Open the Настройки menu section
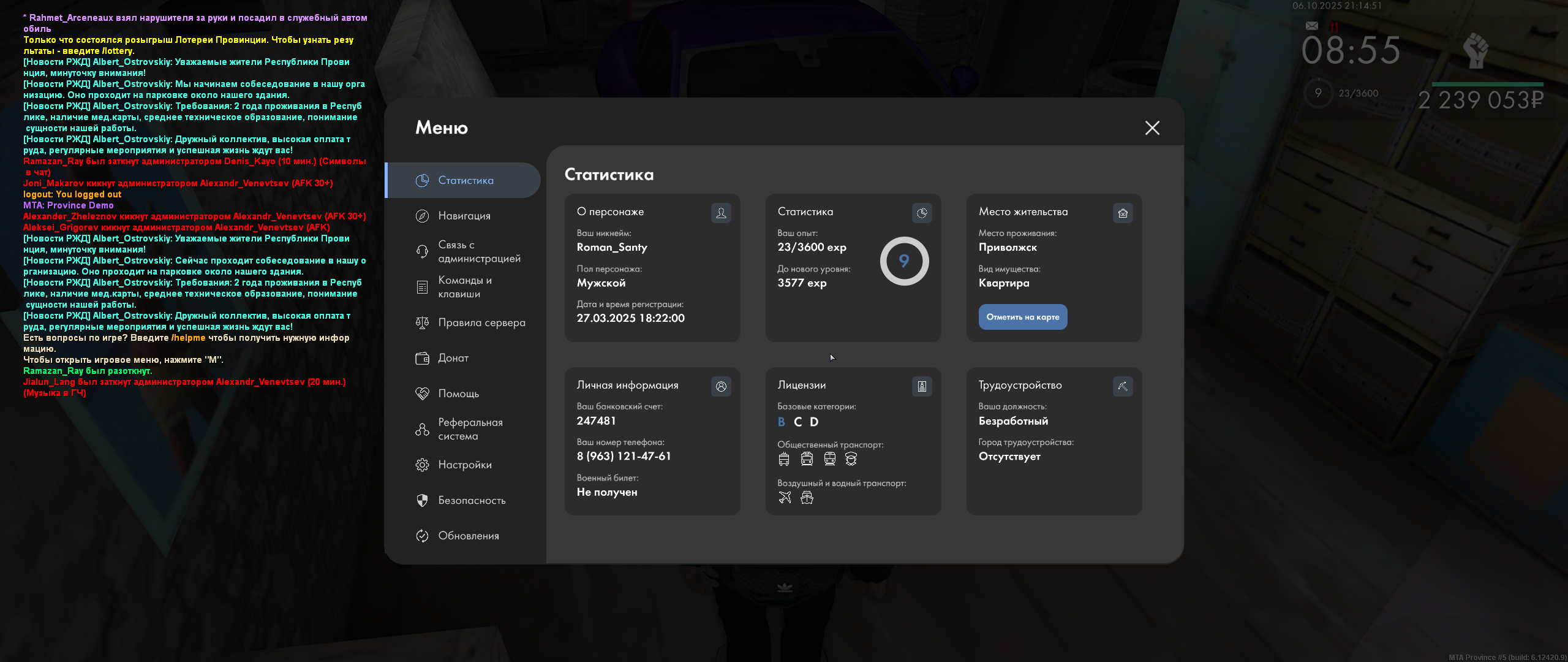The width and height of the screenshot is (1568, 662). point(464,465)
